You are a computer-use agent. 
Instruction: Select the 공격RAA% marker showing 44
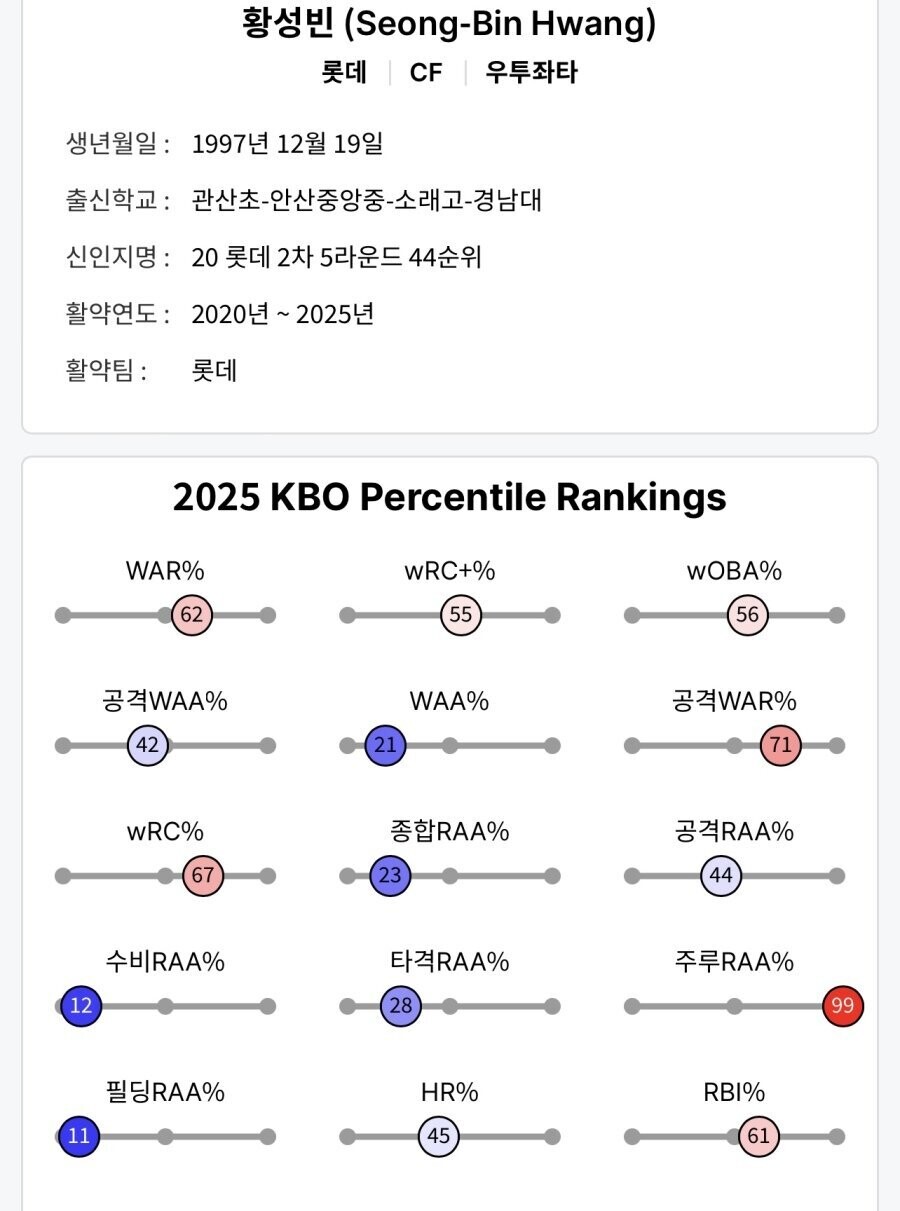coord(721,876)
